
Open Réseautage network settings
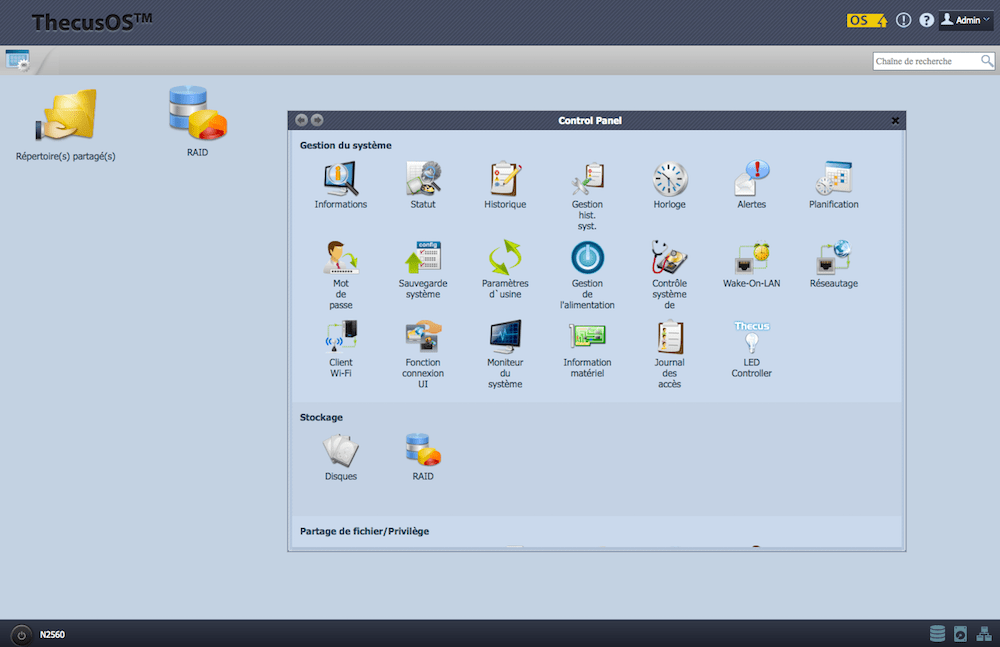pyautogui.click(x=834, y=264)
